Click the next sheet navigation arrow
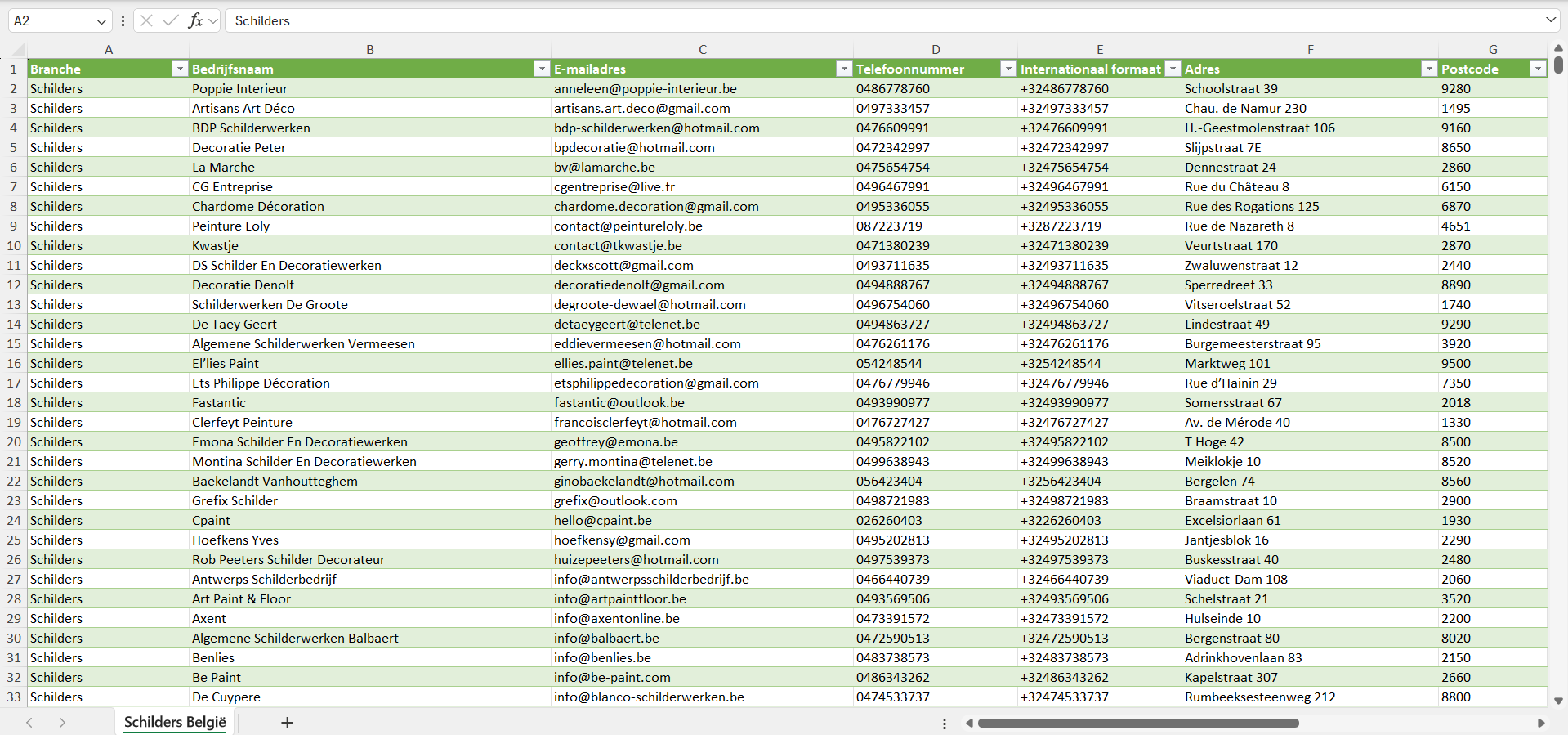Image resolution: width=1568 pixels, height=735 pixels. (x=62, y=723)
